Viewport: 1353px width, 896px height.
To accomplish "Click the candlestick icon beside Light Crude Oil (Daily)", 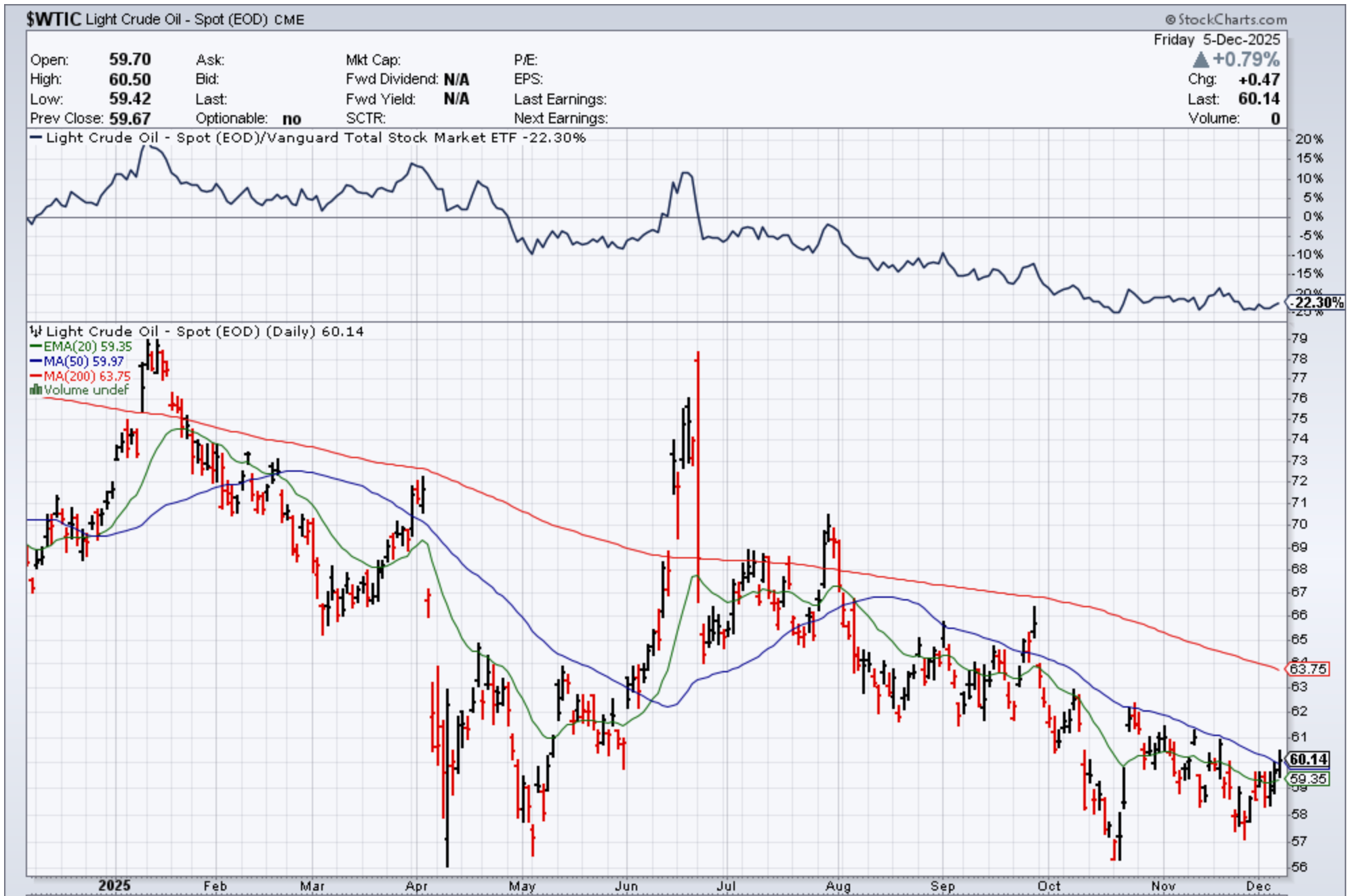I will (36, 331).
